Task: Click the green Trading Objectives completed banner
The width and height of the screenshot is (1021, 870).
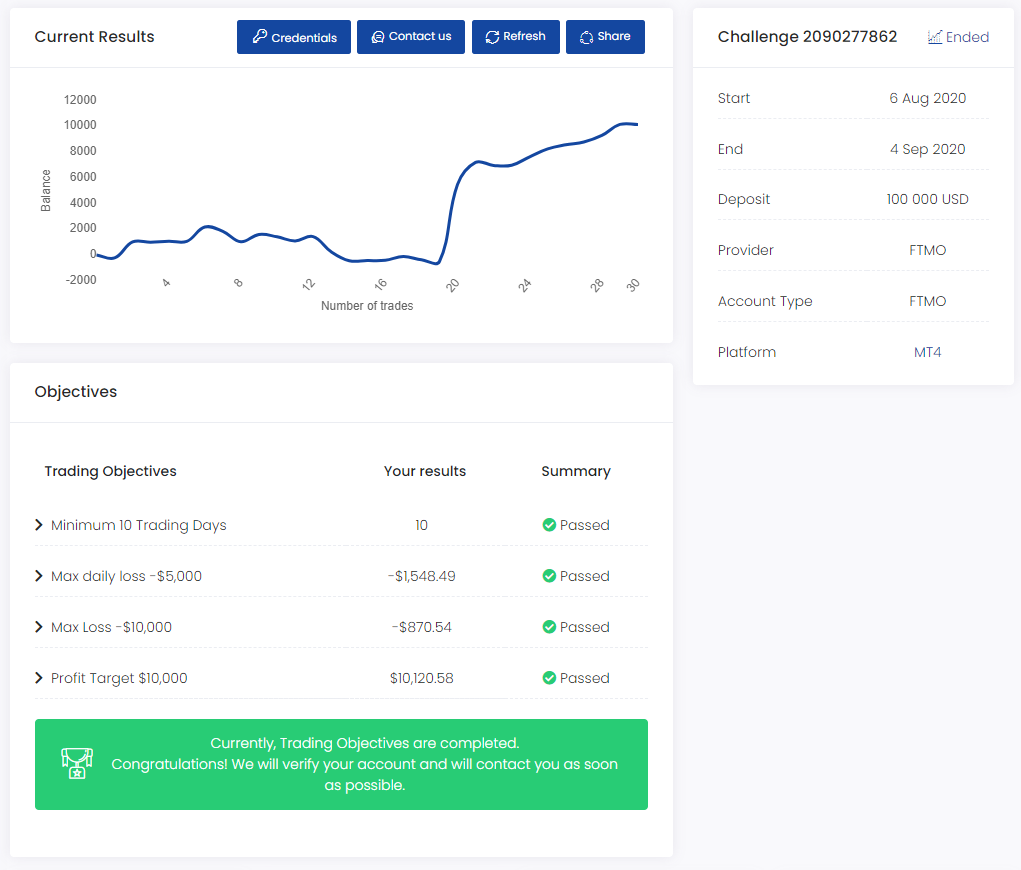Action: (x=364, y=764)
